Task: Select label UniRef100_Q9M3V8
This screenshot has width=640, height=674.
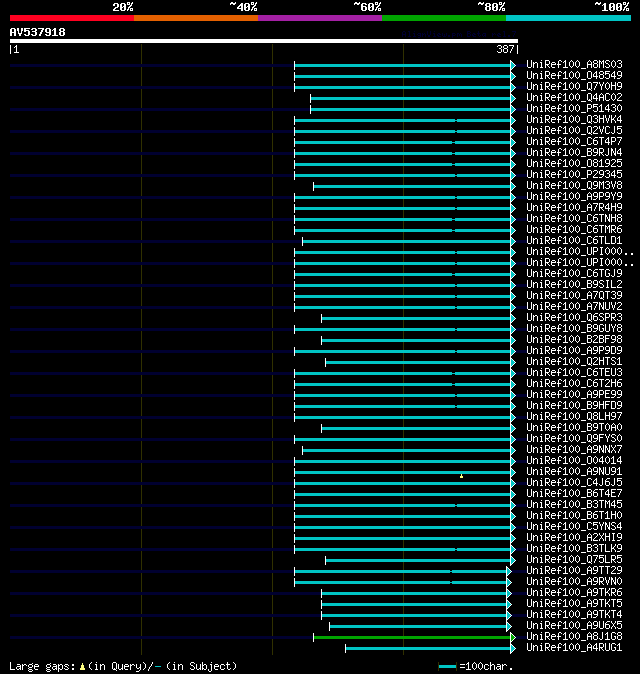Action: pyautogui.click(x=574, y=186)
